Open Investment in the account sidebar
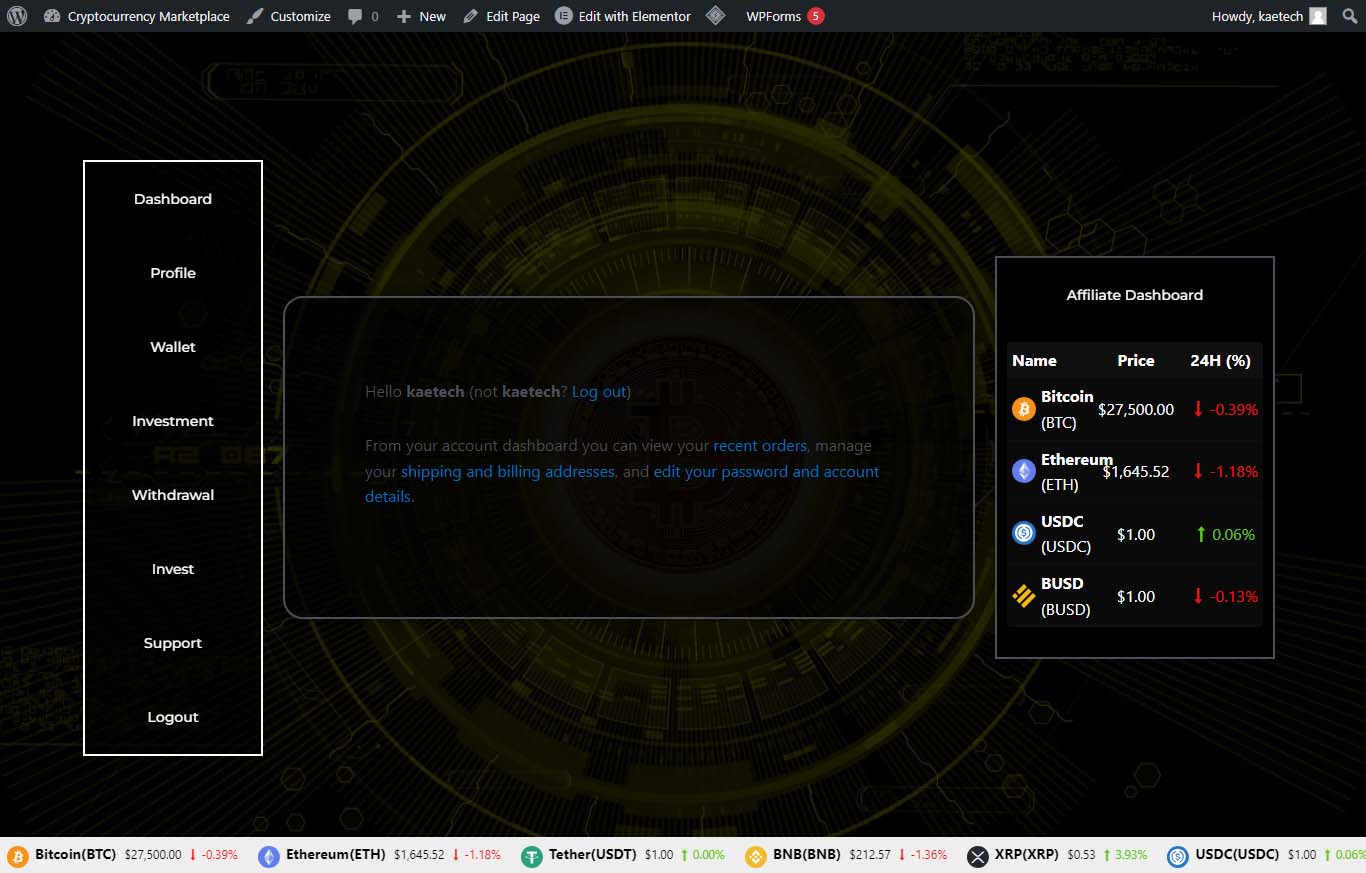 pyautogui.click(x=173, y=421)
